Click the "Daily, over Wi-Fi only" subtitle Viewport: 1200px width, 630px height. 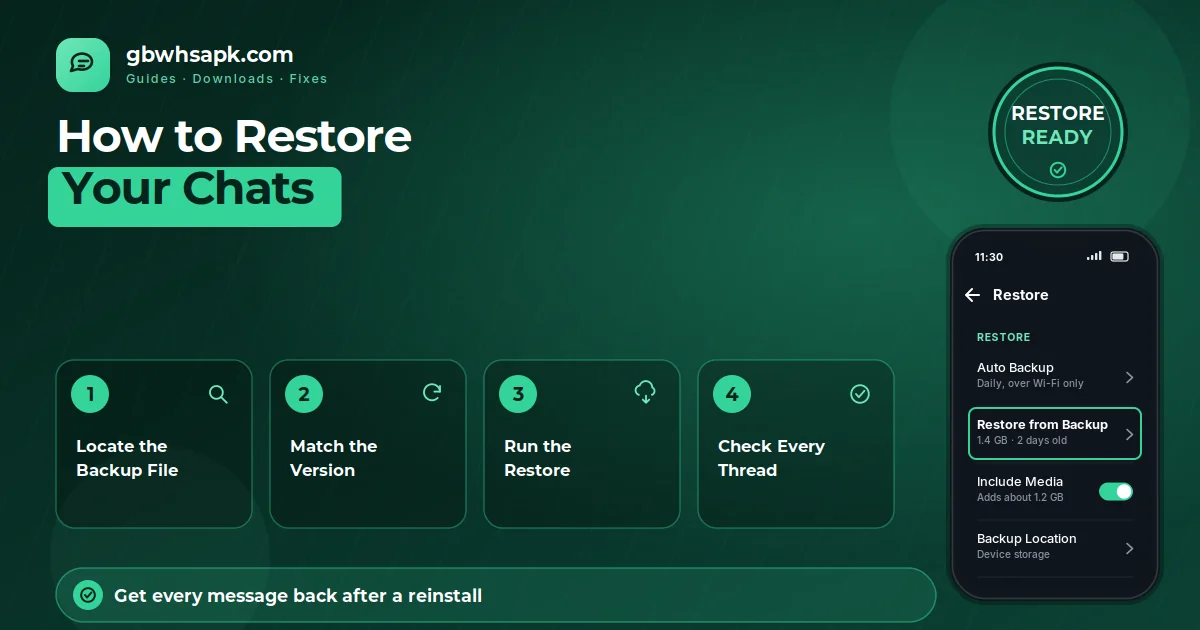point(1030,384)
